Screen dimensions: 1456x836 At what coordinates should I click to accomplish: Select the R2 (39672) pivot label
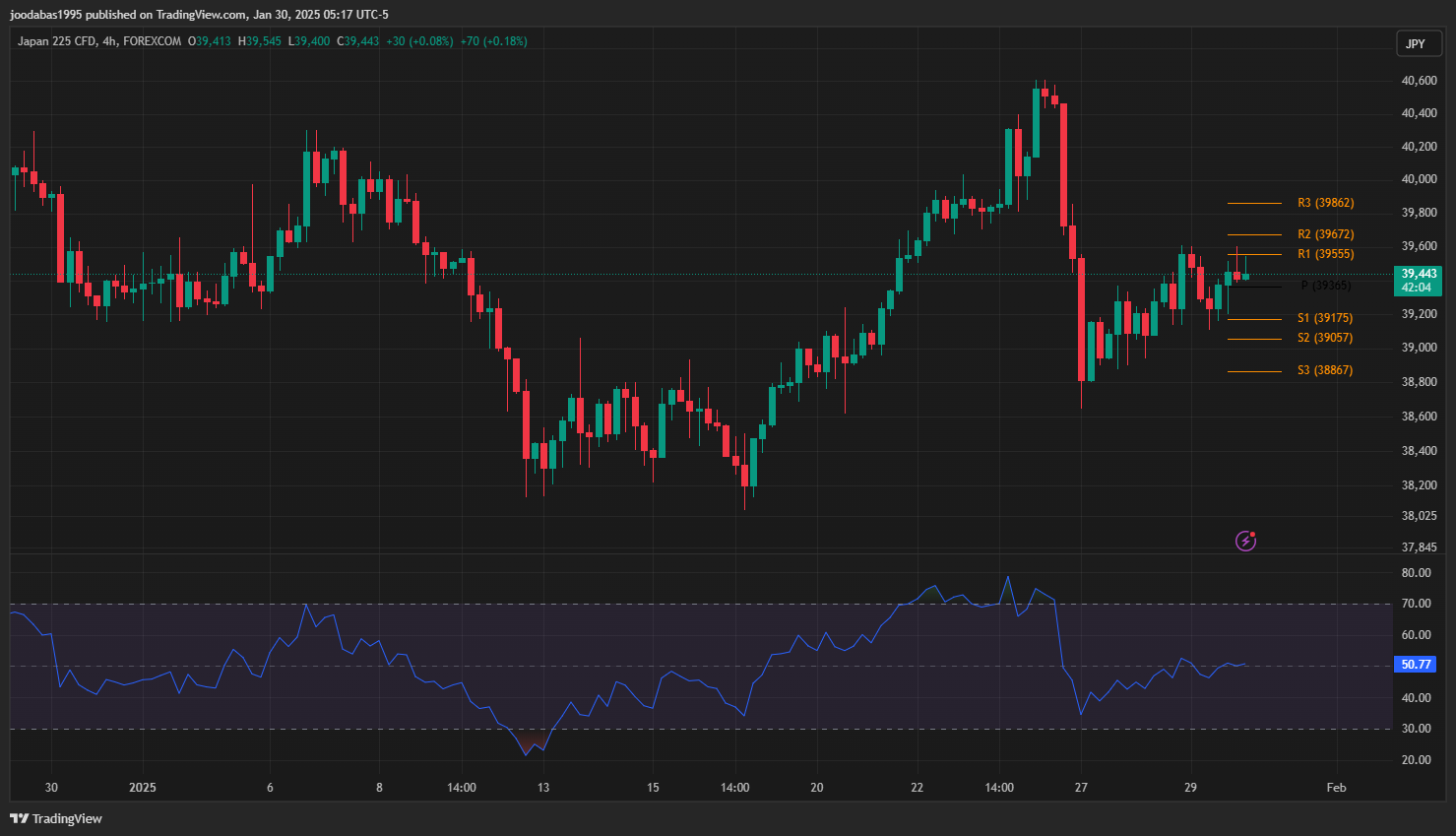(1325, 234)
